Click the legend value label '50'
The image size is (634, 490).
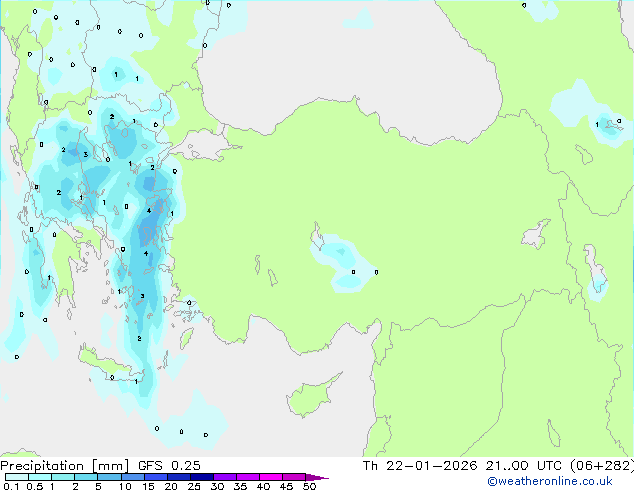pyautogui.click(x=309, y=486)
